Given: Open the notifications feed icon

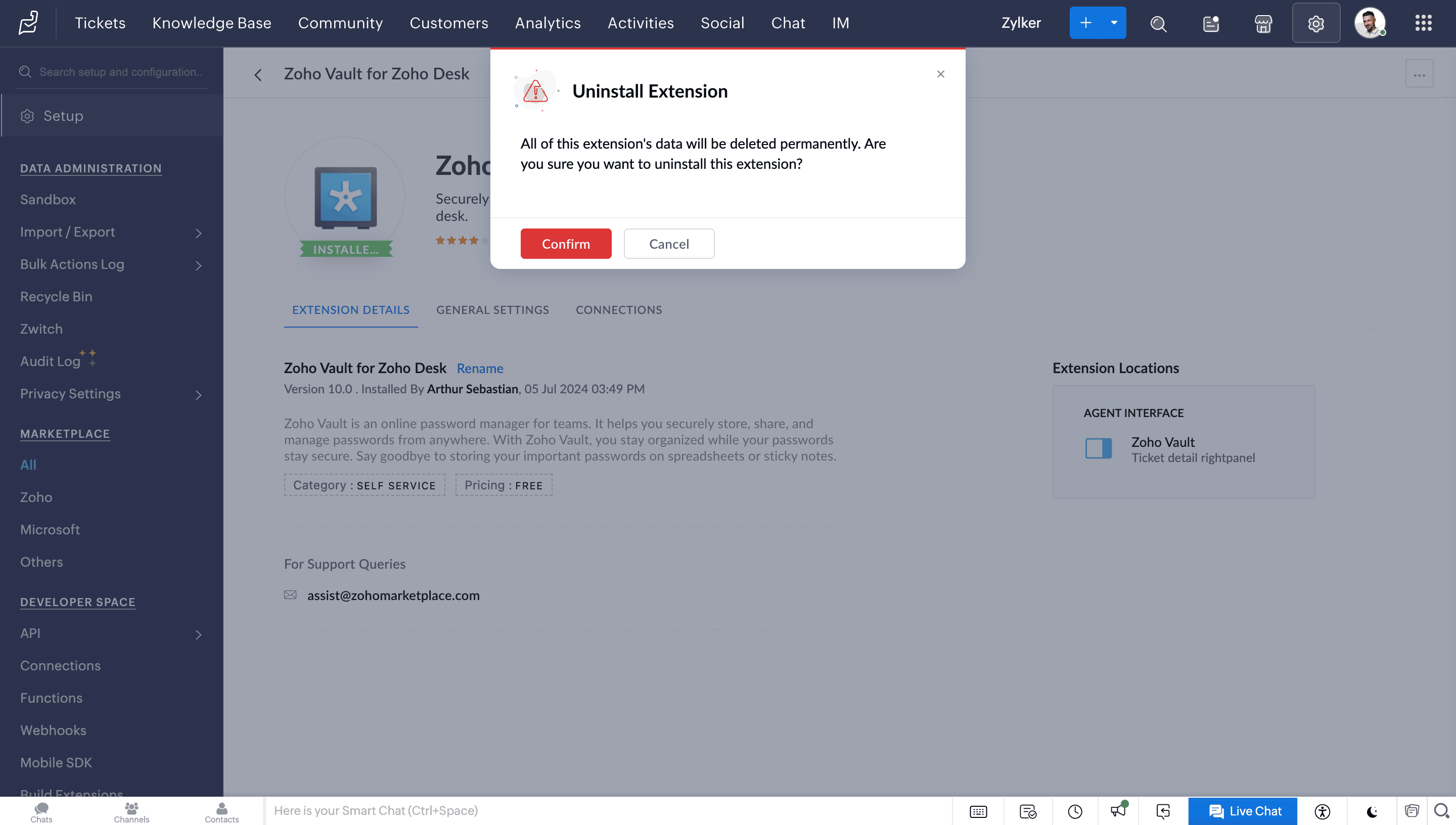Looking at the screenshot, I should (1211, 23).
